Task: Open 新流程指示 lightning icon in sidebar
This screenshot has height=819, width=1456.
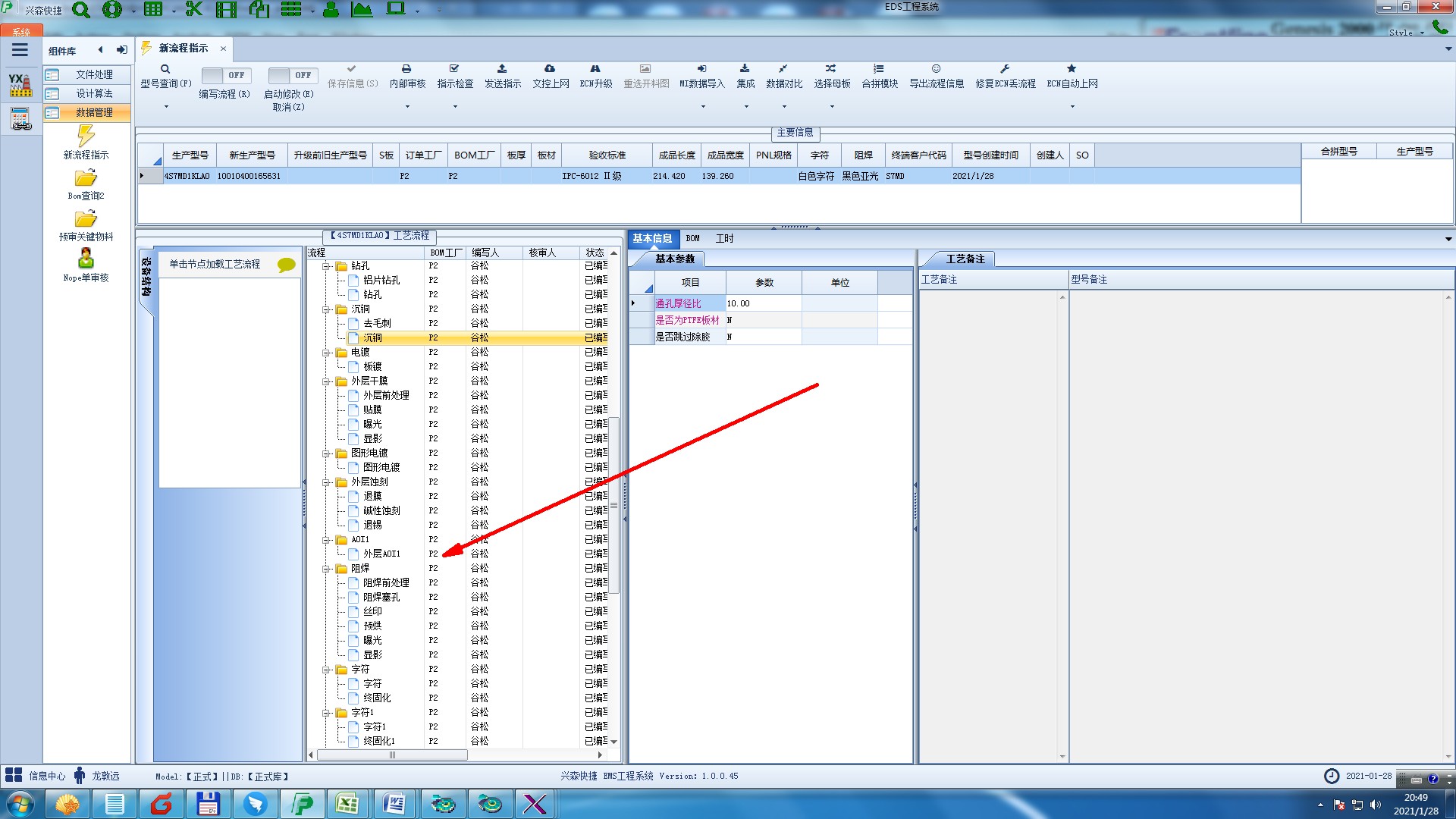Action: [x=86, y=136]
